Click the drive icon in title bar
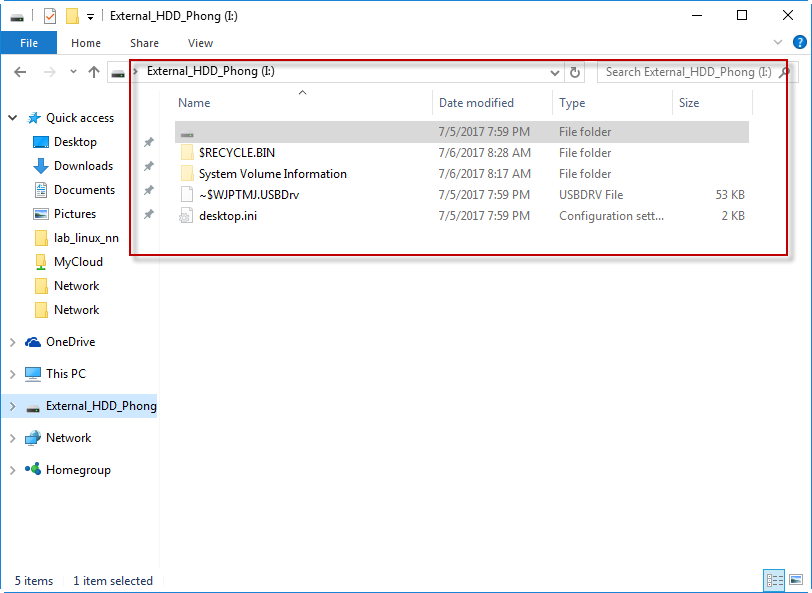Viewport: 812px width, 593px height. [17, 17]
